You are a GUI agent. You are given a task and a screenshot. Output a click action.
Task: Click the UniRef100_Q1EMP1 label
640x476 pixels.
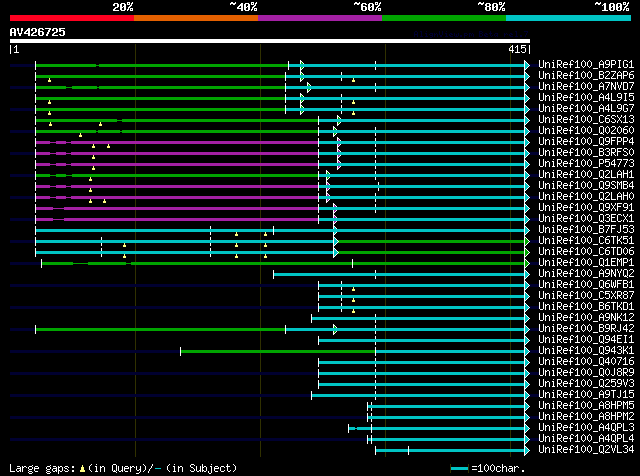click(x=586, y=263)
